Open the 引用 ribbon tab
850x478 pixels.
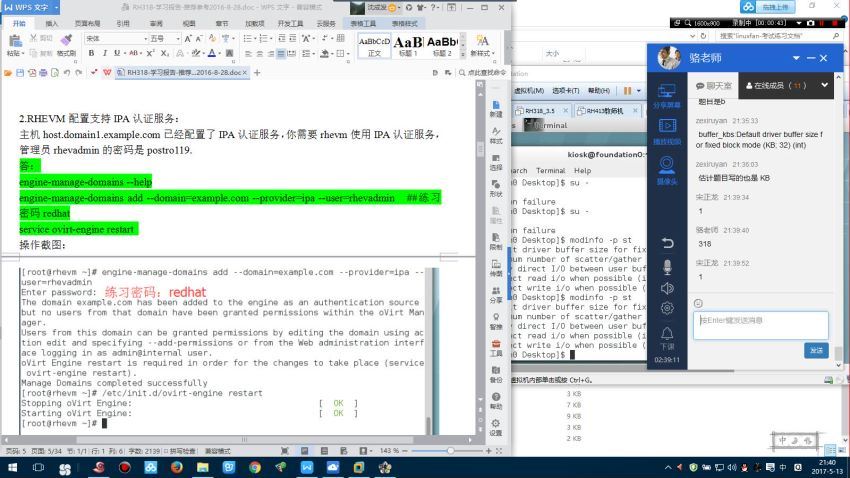point(123,23)
